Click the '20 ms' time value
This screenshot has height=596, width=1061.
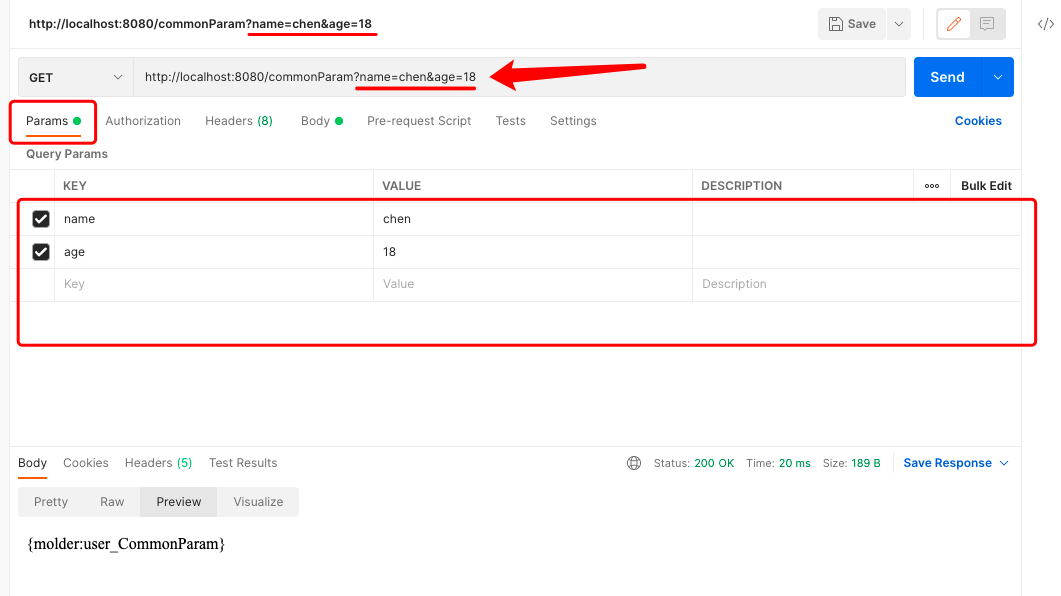click(x=794, y=463)
